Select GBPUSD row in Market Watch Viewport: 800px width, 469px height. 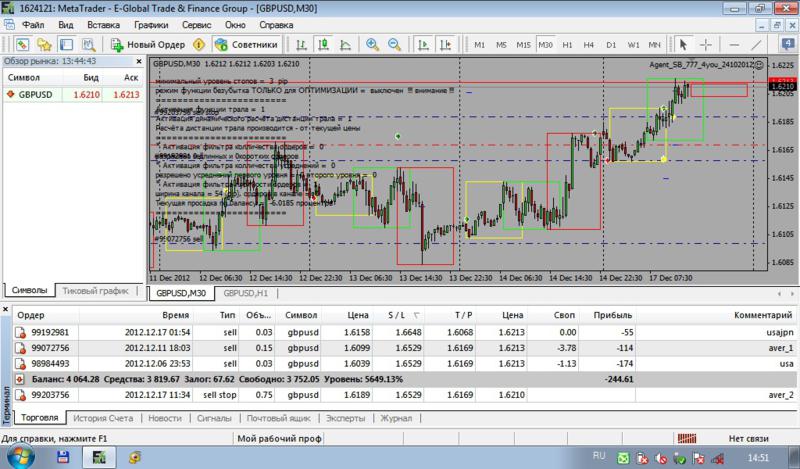pyautogui.click(x=74, y=94)
